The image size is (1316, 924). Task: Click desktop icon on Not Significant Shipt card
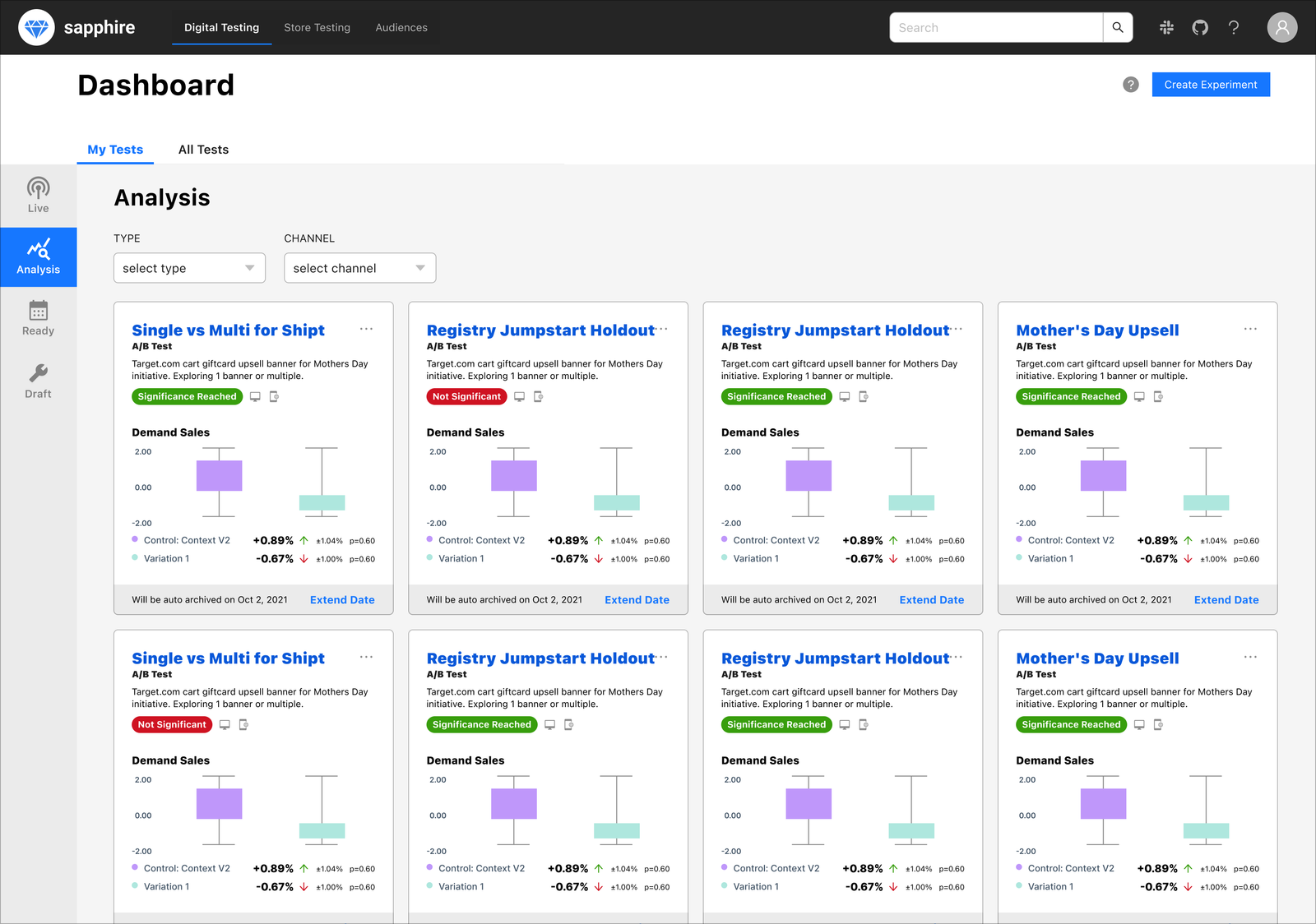coord(225,724)
